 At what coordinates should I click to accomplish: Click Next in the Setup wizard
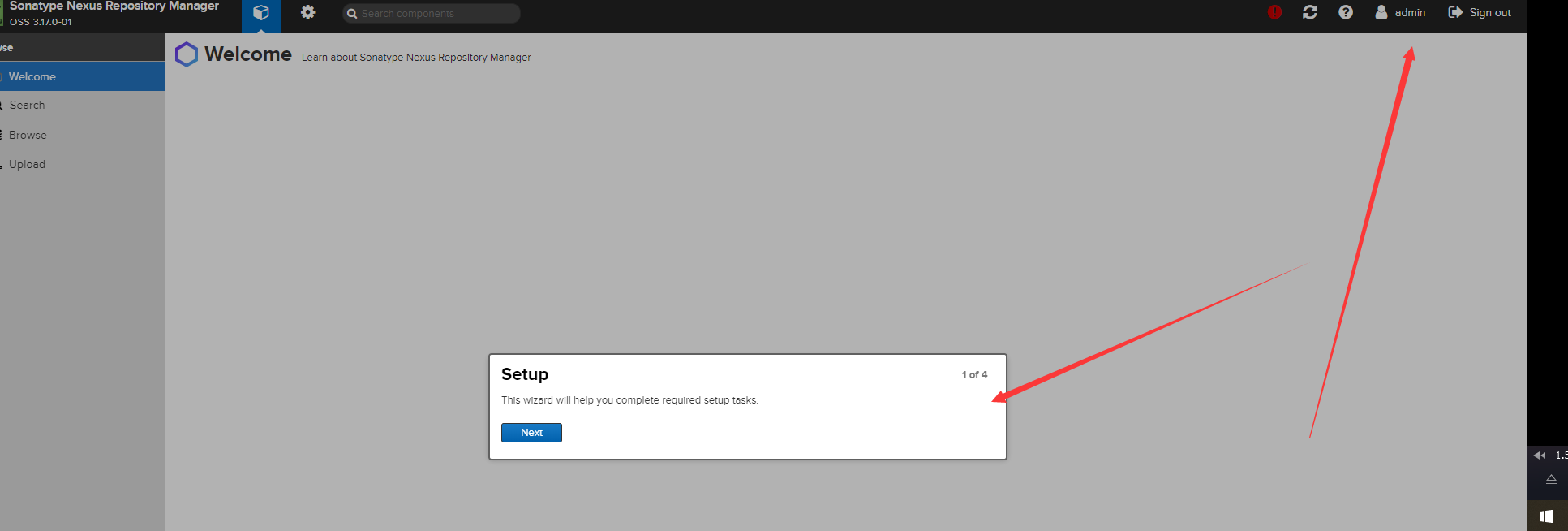531,433
